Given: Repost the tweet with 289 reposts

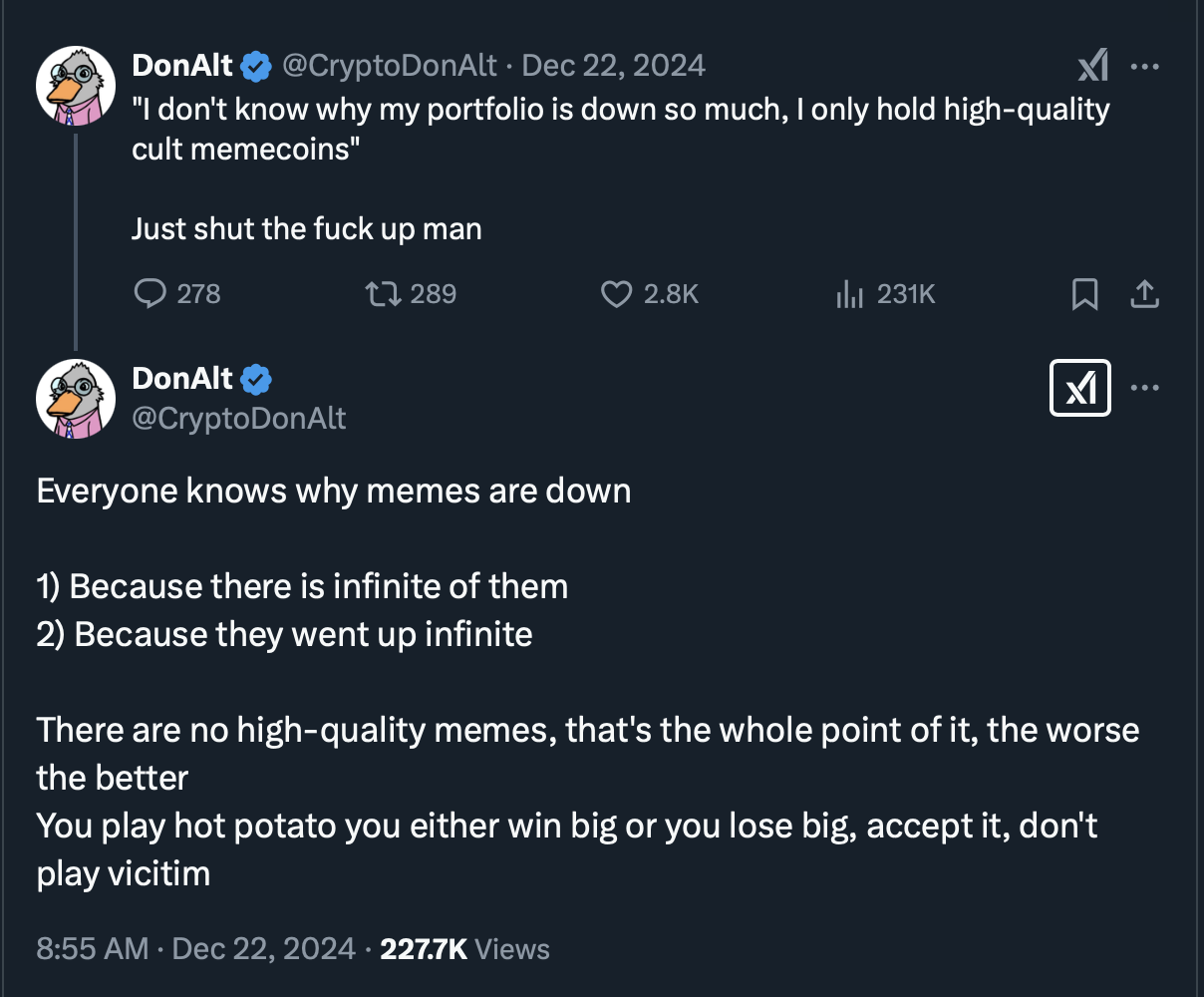Looking at the screenshot, I should point(384,294).
